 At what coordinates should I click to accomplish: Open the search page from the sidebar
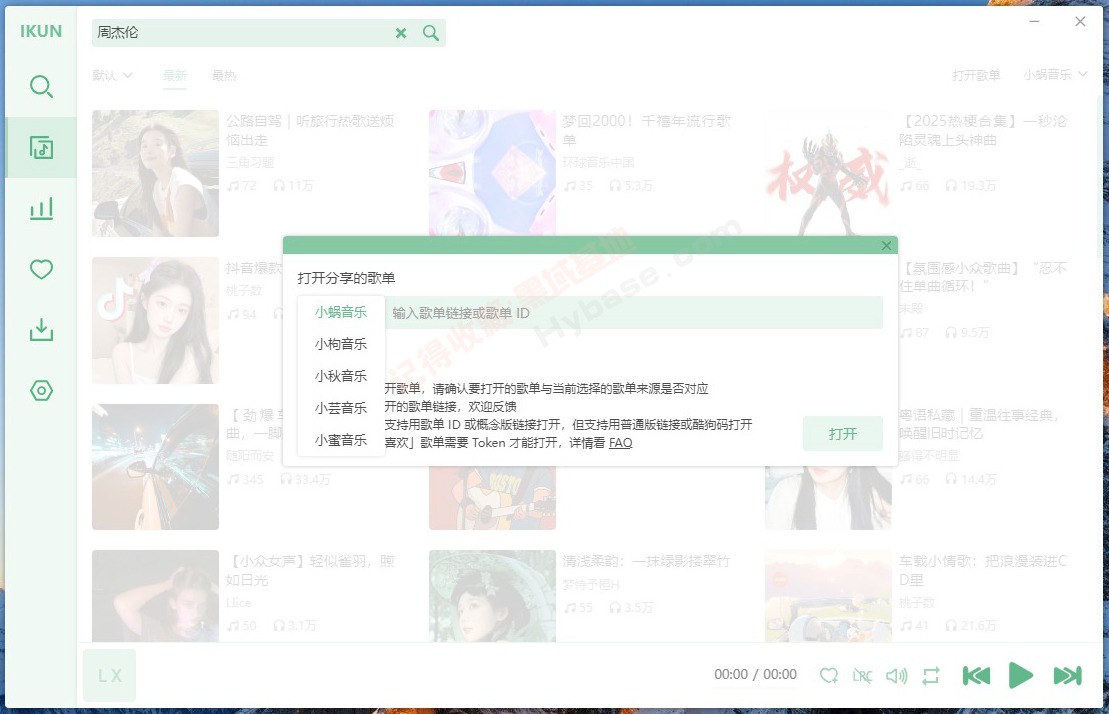click(41, 87)
